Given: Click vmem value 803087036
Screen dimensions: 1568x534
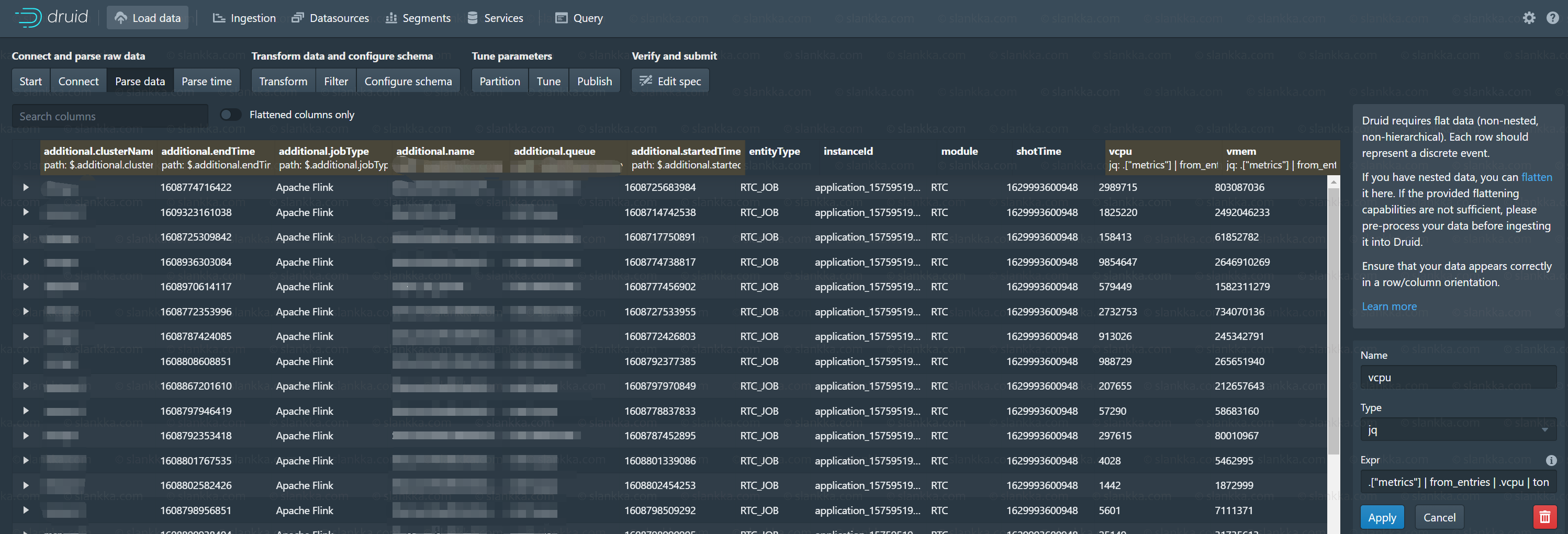Looking at the screenshot, I should [1239, 187].
